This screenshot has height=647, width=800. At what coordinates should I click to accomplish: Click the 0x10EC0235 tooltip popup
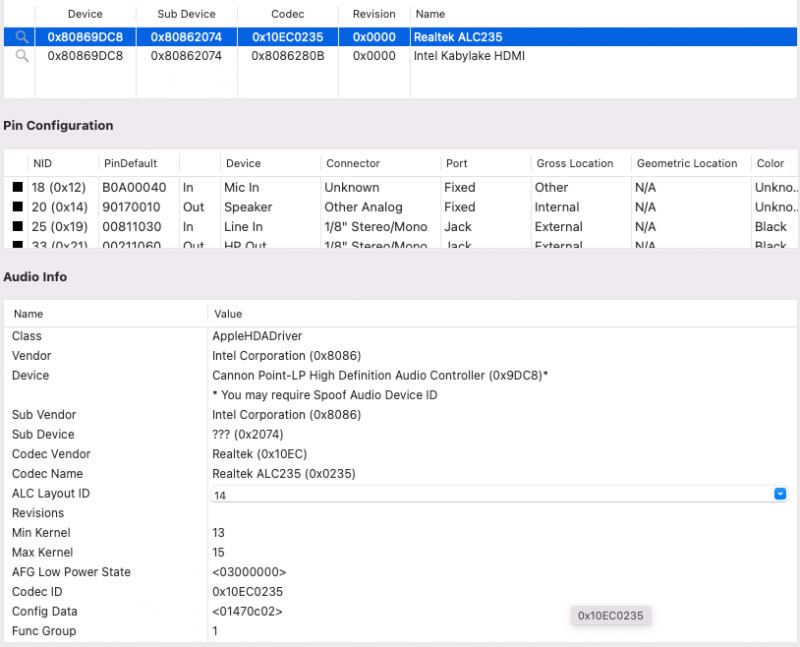[610, 616]
